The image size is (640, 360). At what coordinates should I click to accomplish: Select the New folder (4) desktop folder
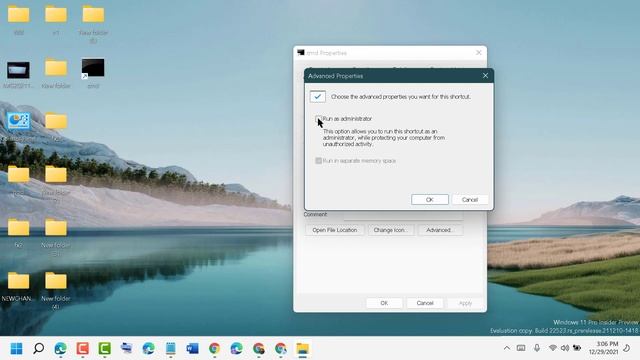pos(56,291)
